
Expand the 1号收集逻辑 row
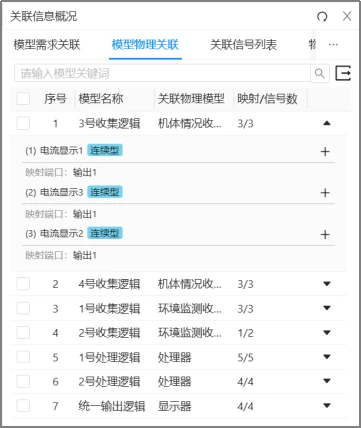pyautogui.click(x=327, y=308)
